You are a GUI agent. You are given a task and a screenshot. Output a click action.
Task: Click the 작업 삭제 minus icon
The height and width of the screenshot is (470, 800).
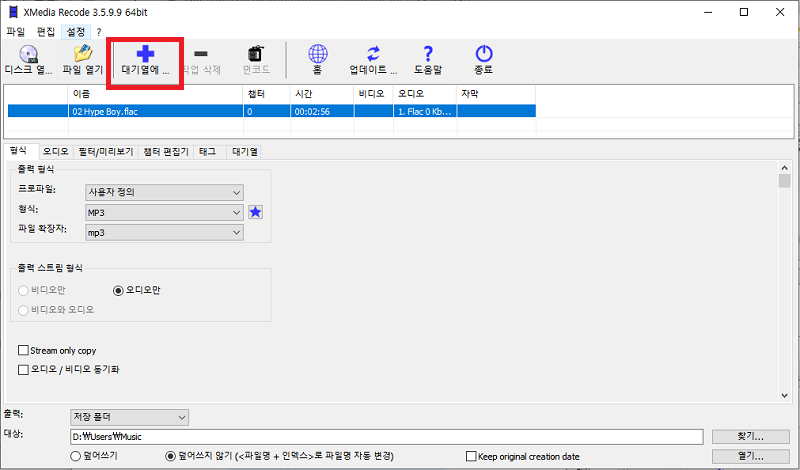coord(201,54)
